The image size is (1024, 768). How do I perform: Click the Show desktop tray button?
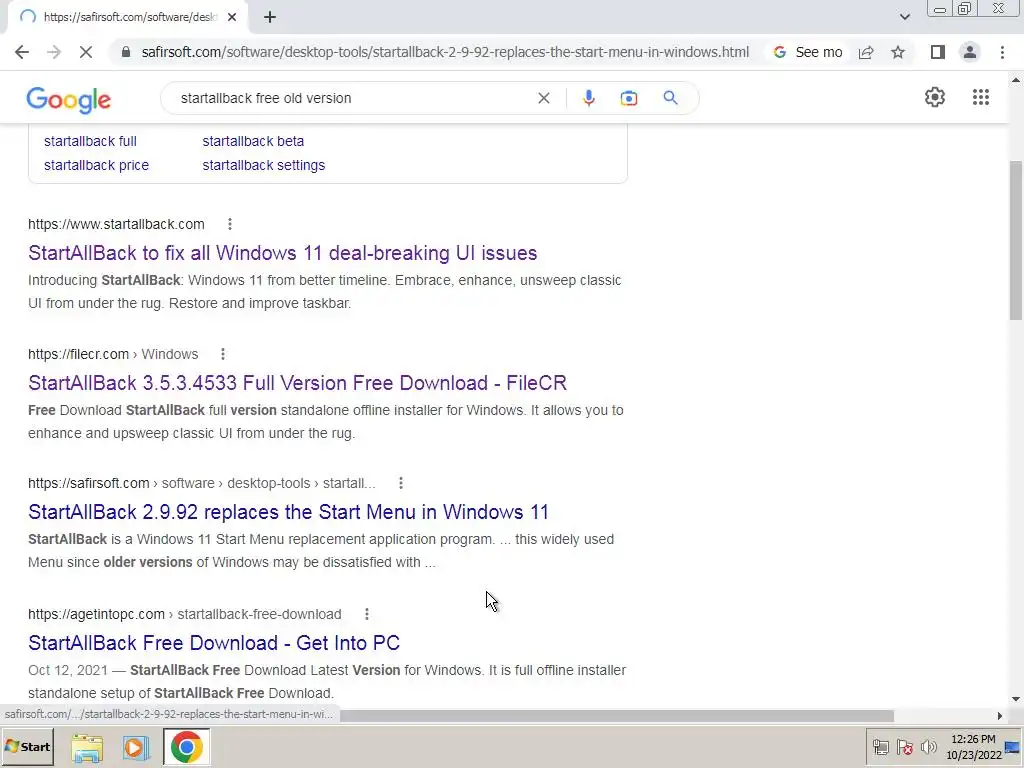click(1013, 747)
